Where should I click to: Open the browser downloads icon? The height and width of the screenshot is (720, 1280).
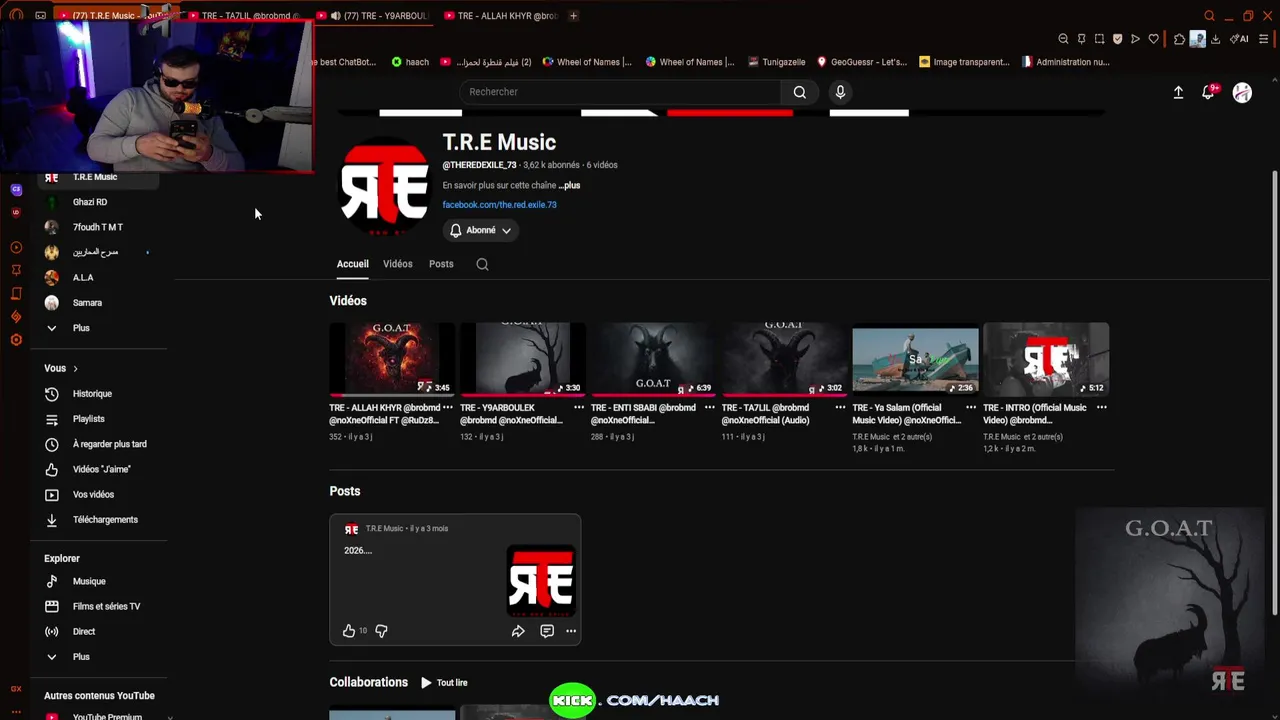pos(1215,39)
